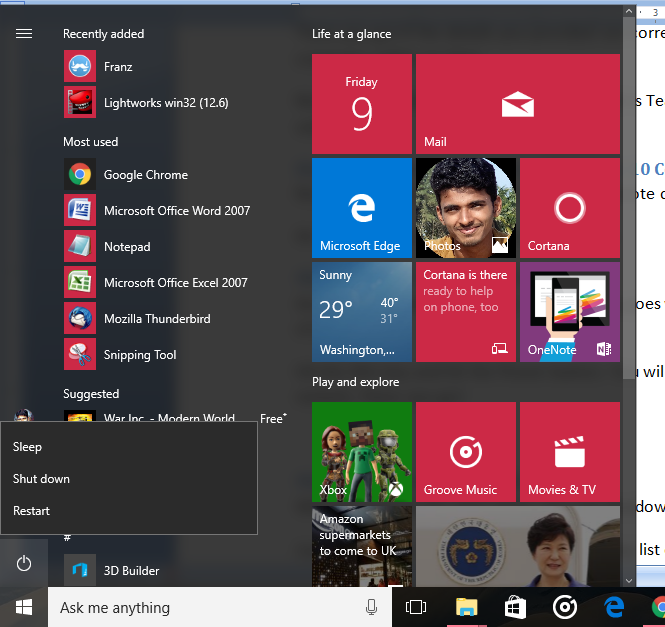Click the Suggested heading

(x=91, y=394)
